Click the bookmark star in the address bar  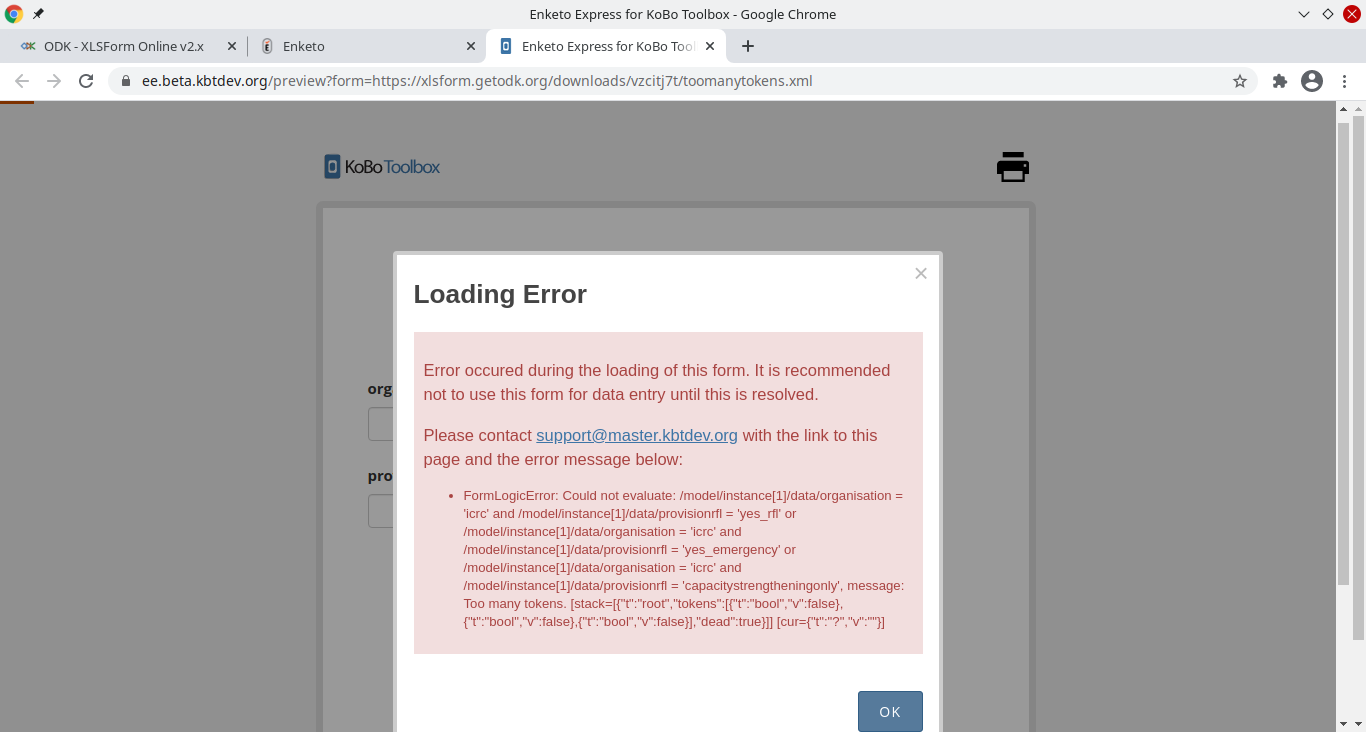(1239, 81)
